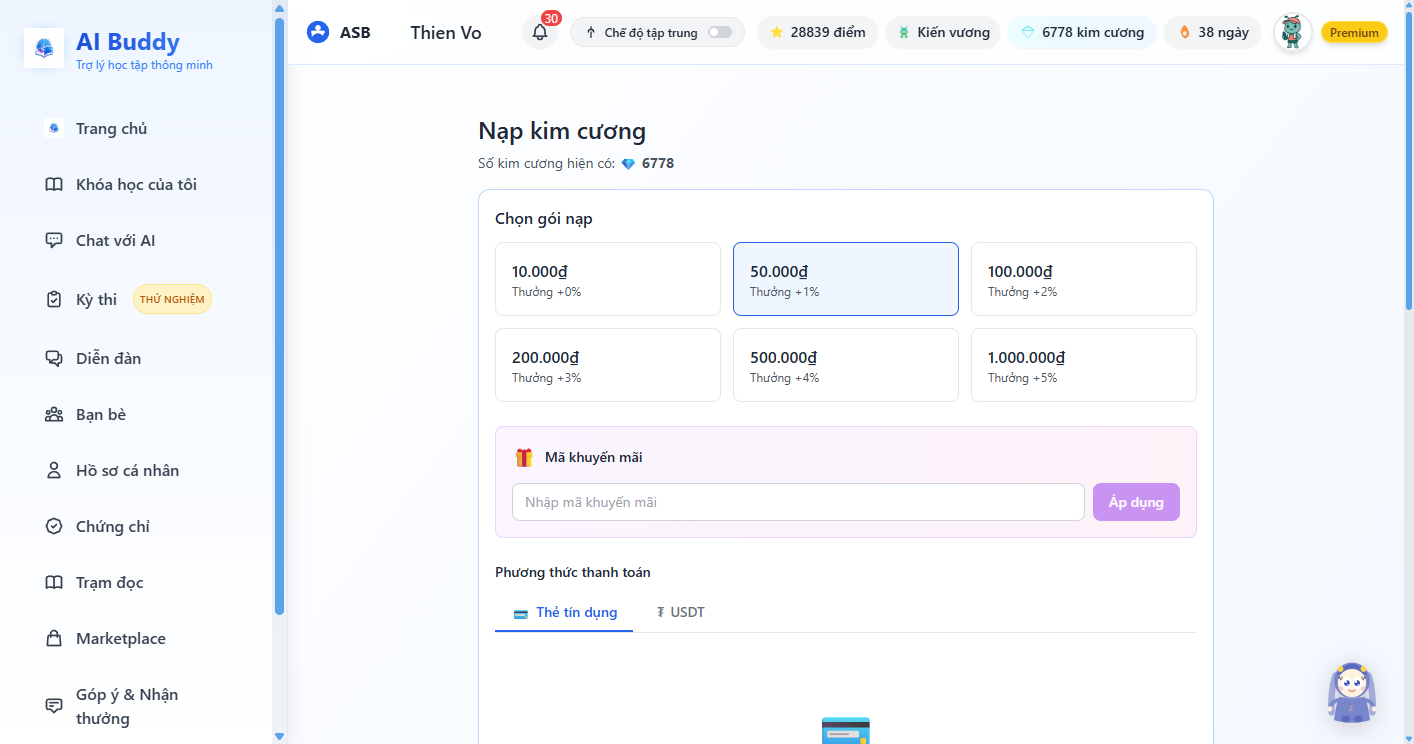
Task: Open notifications bell with 30 badge
Action: pos(540,32)
